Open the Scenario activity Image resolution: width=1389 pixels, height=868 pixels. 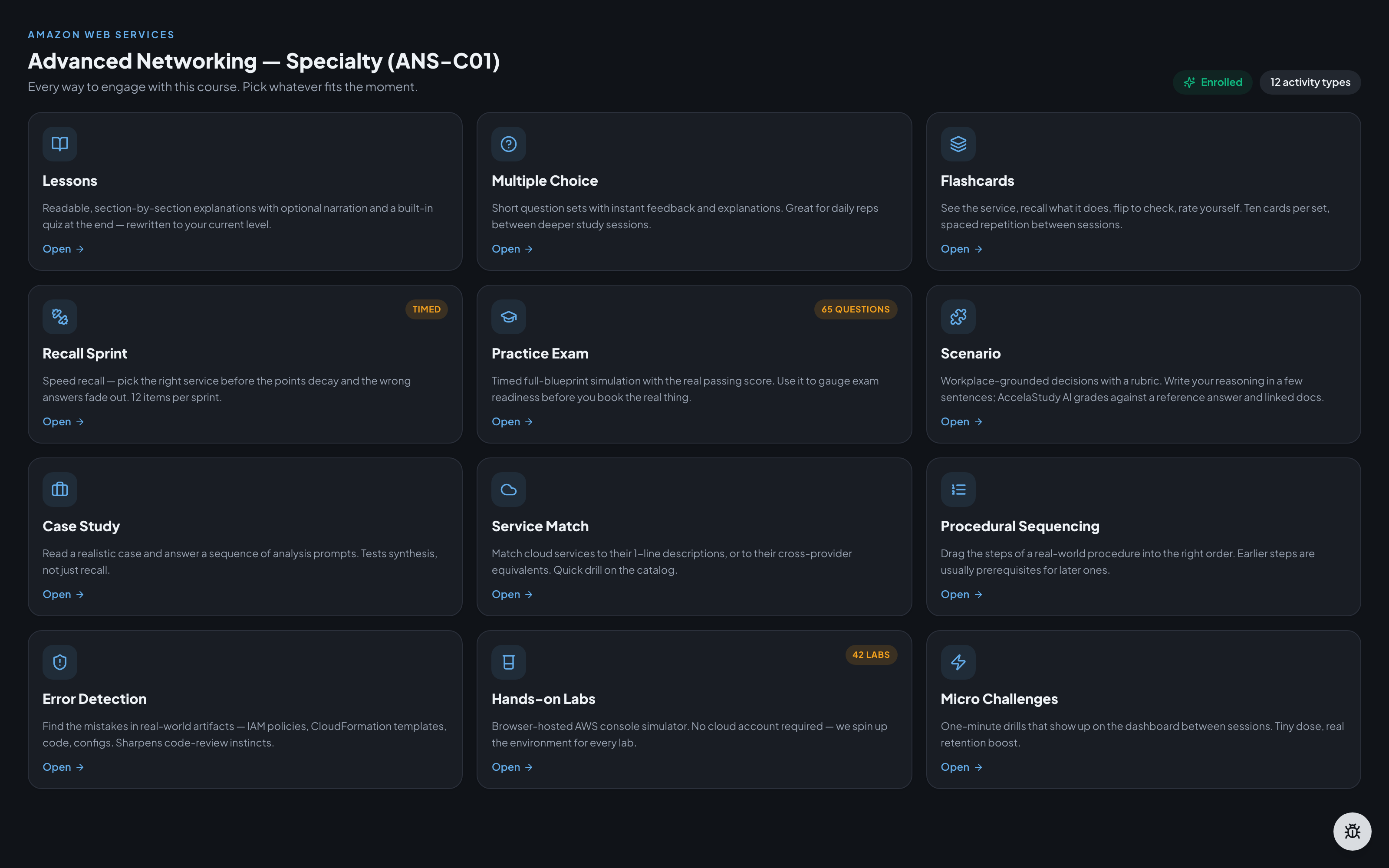(961, 421)
